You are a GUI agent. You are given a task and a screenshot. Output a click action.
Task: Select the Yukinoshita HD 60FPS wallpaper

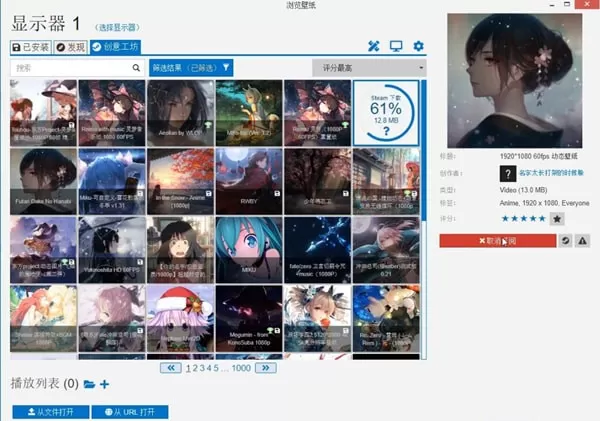click(112, 250)
